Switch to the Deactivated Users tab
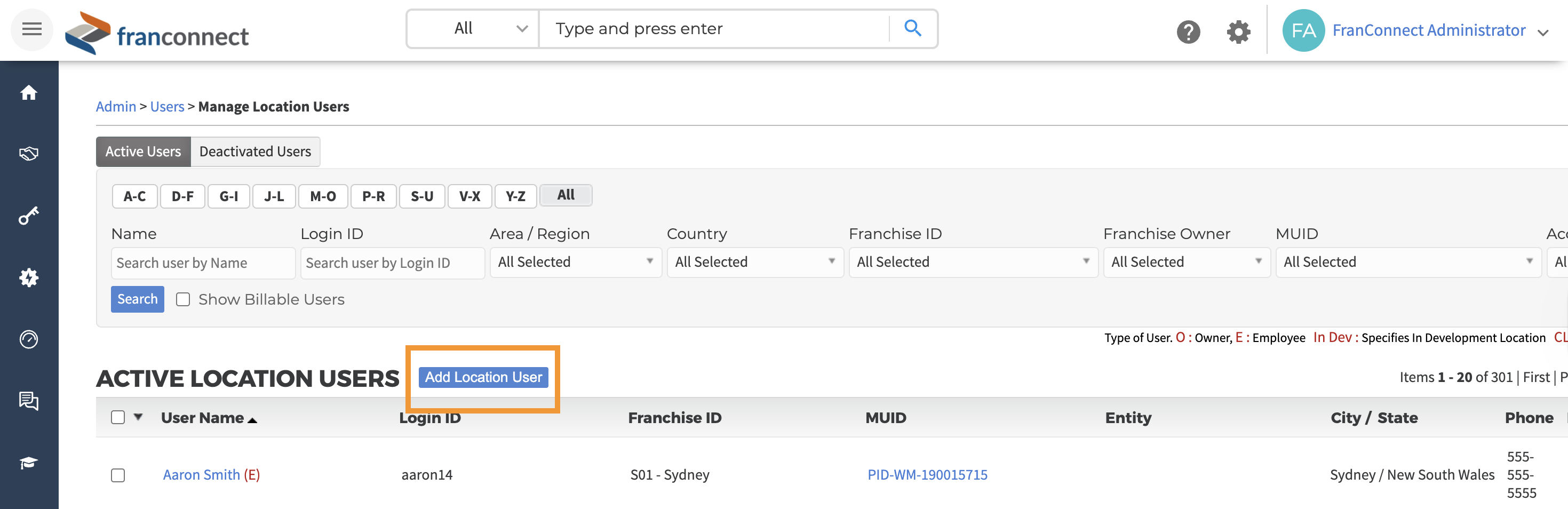 255,152
